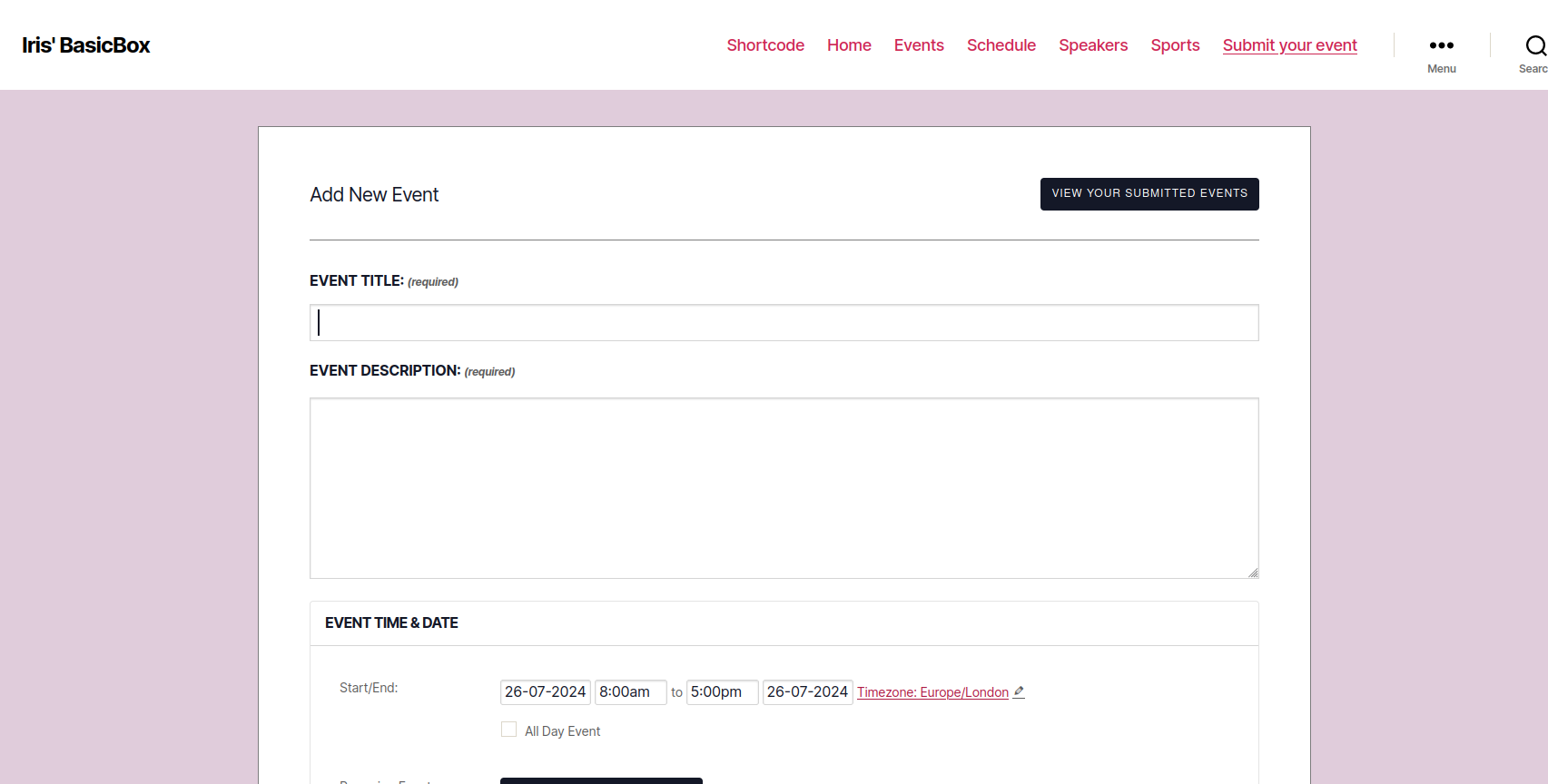Click the description box resize handle
Image resolution: width=1548 pixels, height=784 pixels.
1253,573
